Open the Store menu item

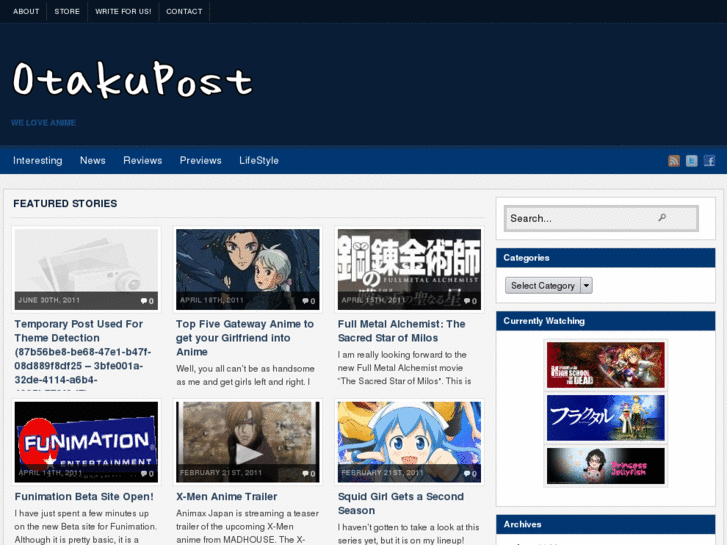(67, 11)
